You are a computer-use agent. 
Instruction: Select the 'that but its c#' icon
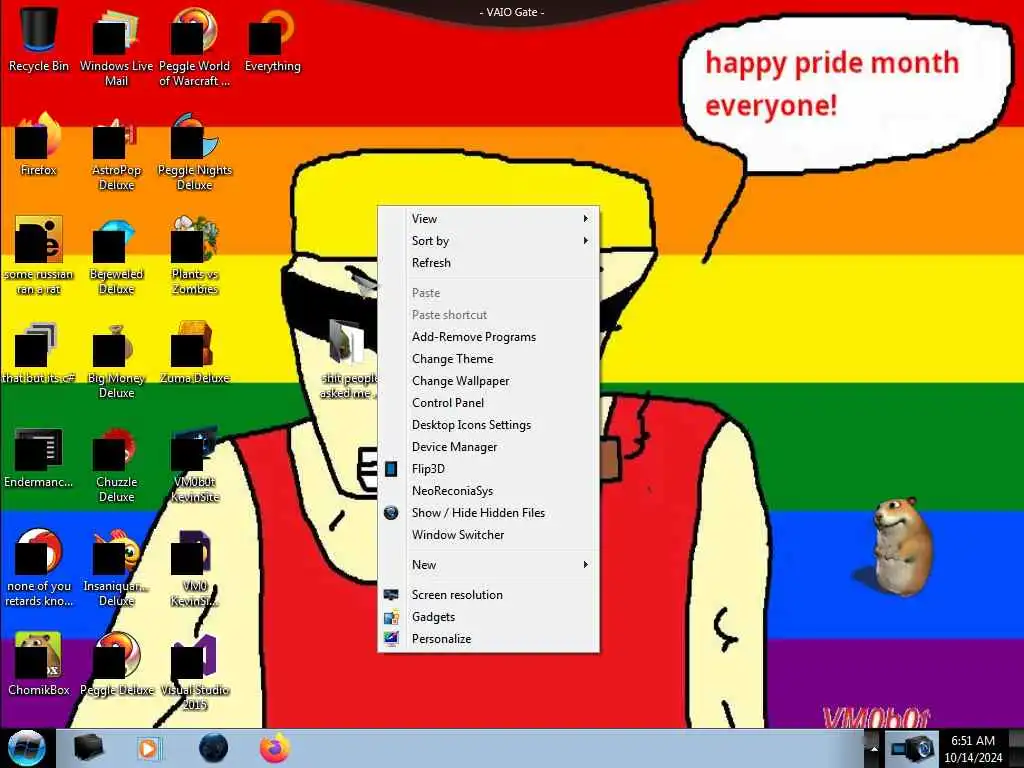point(39,353)
